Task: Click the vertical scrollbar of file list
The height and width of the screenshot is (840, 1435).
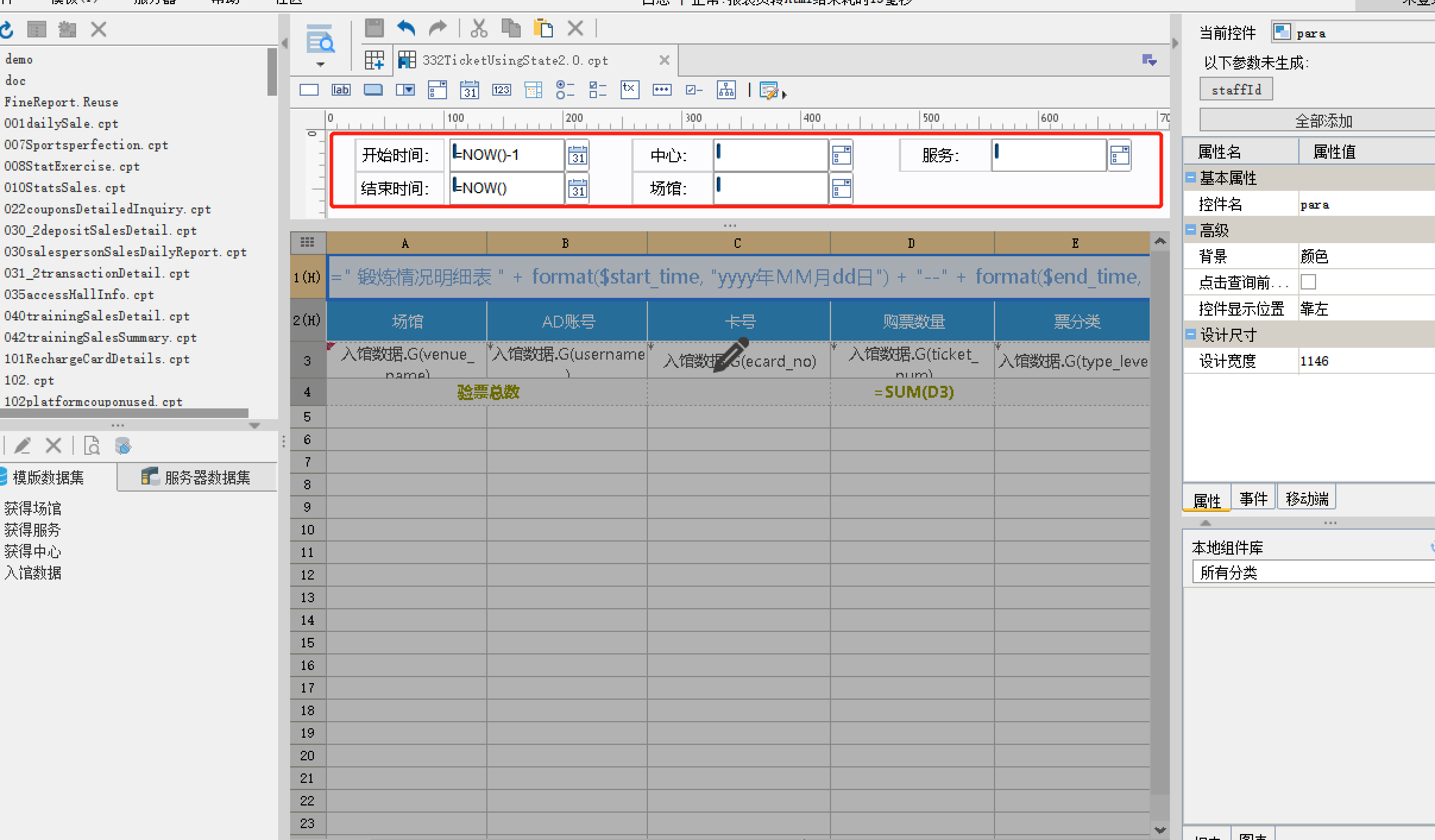Action: pos(272,71)
